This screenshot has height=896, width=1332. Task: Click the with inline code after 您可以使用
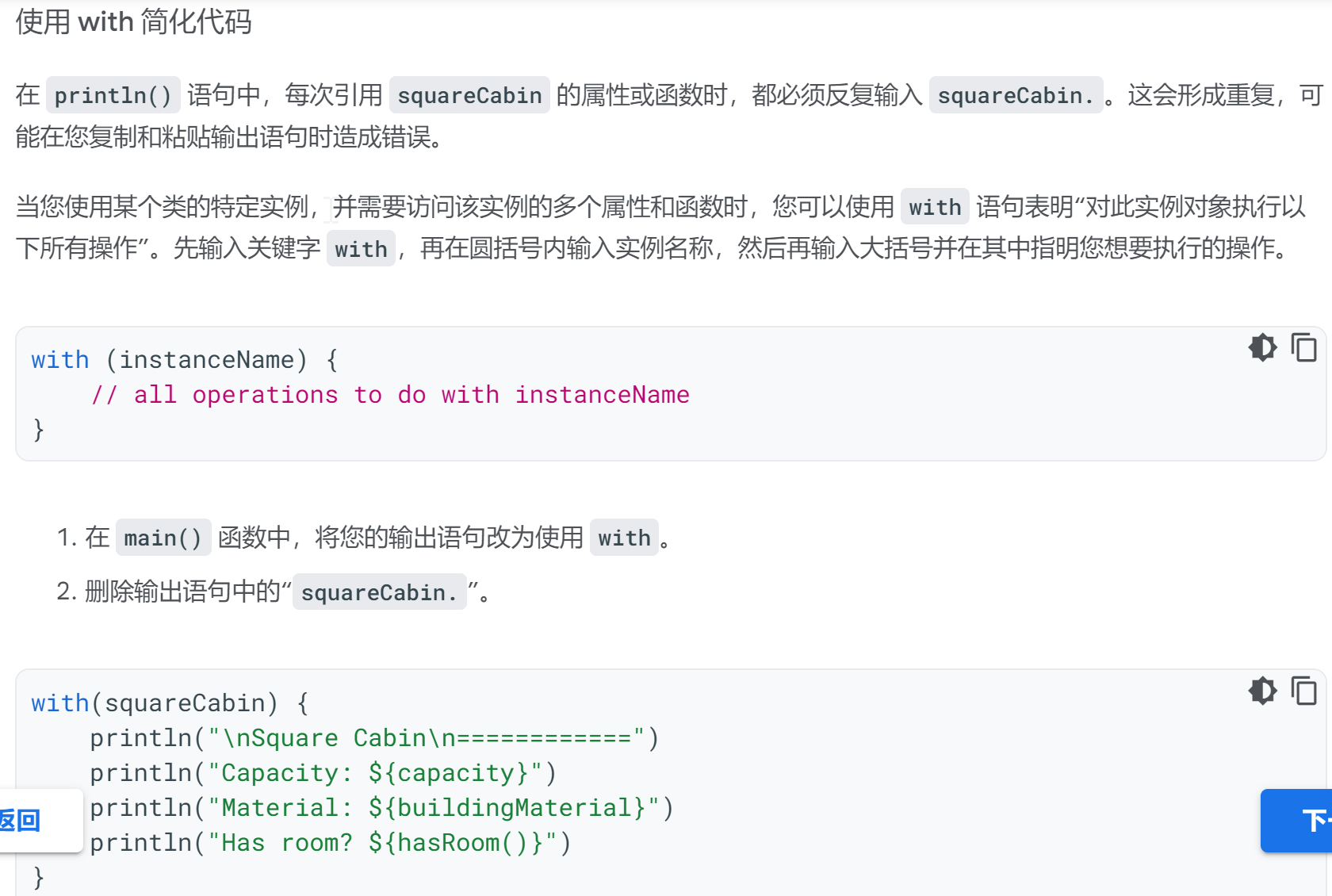pos(934,207)
